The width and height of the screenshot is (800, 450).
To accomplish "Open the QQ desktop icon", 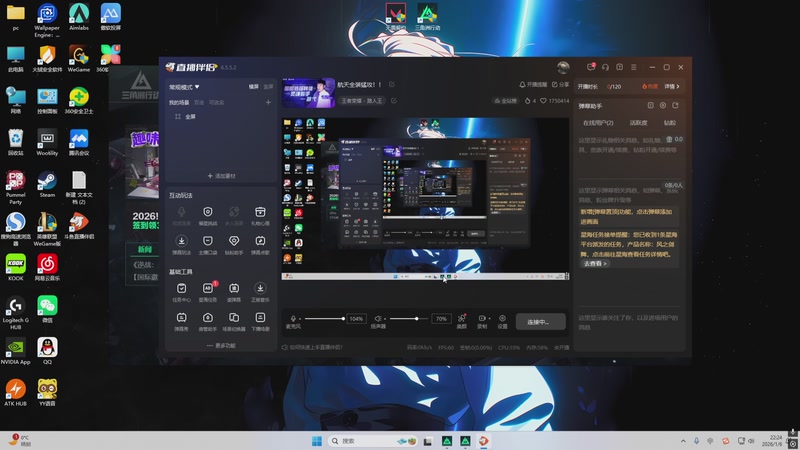I will pos(47,351).
